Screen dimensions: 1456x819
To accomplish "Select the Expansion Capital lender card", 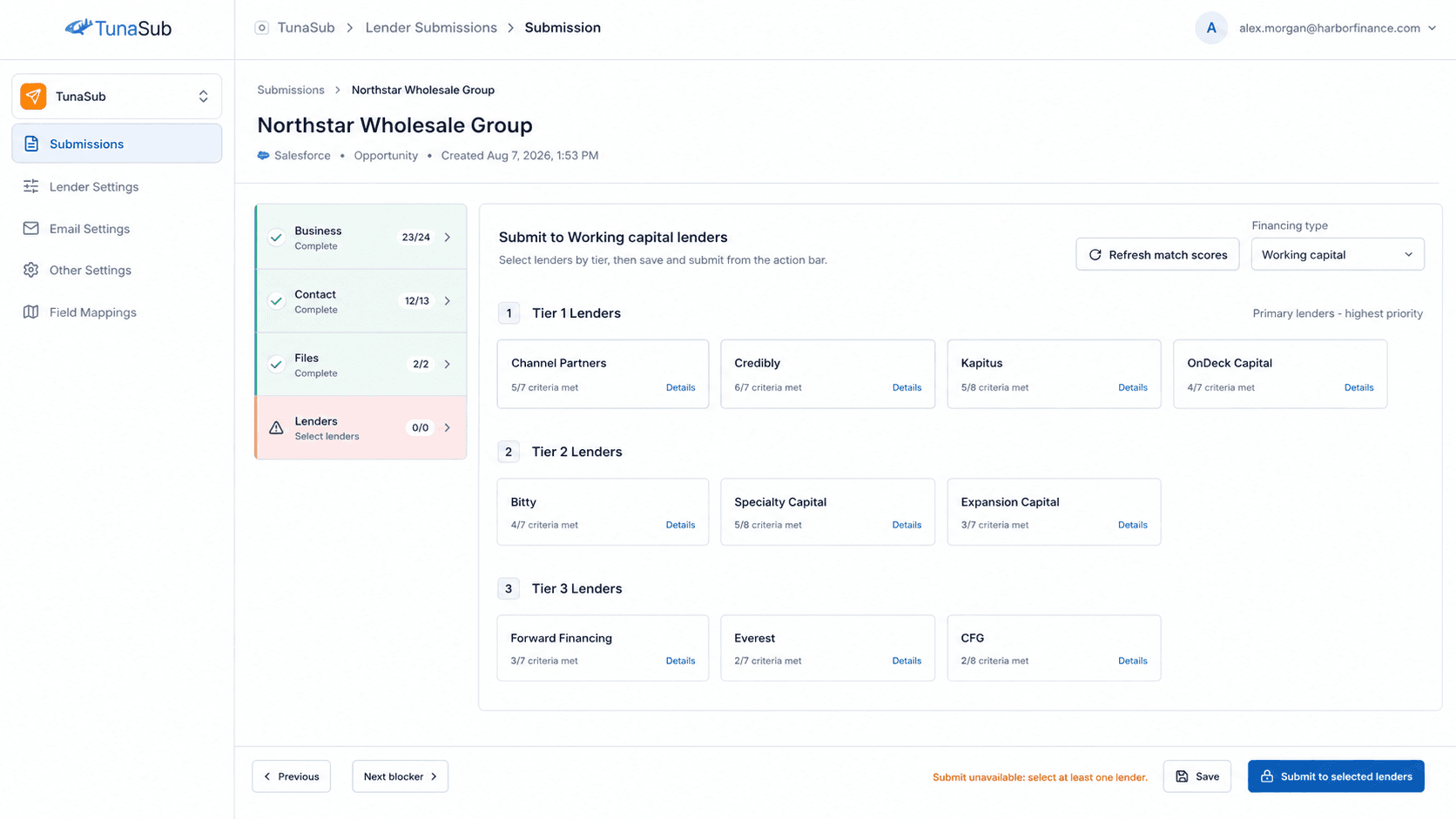I will point(1054,512).
